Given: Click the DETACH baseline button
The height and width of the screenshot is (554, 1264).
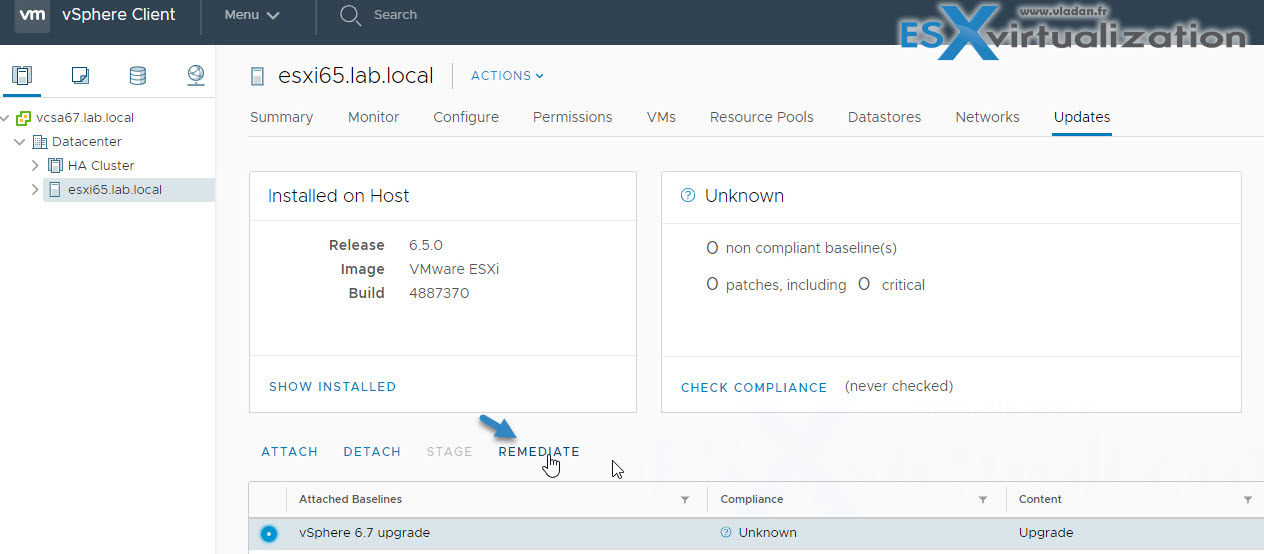Looking at the screenshot, I should coord(372,452).
